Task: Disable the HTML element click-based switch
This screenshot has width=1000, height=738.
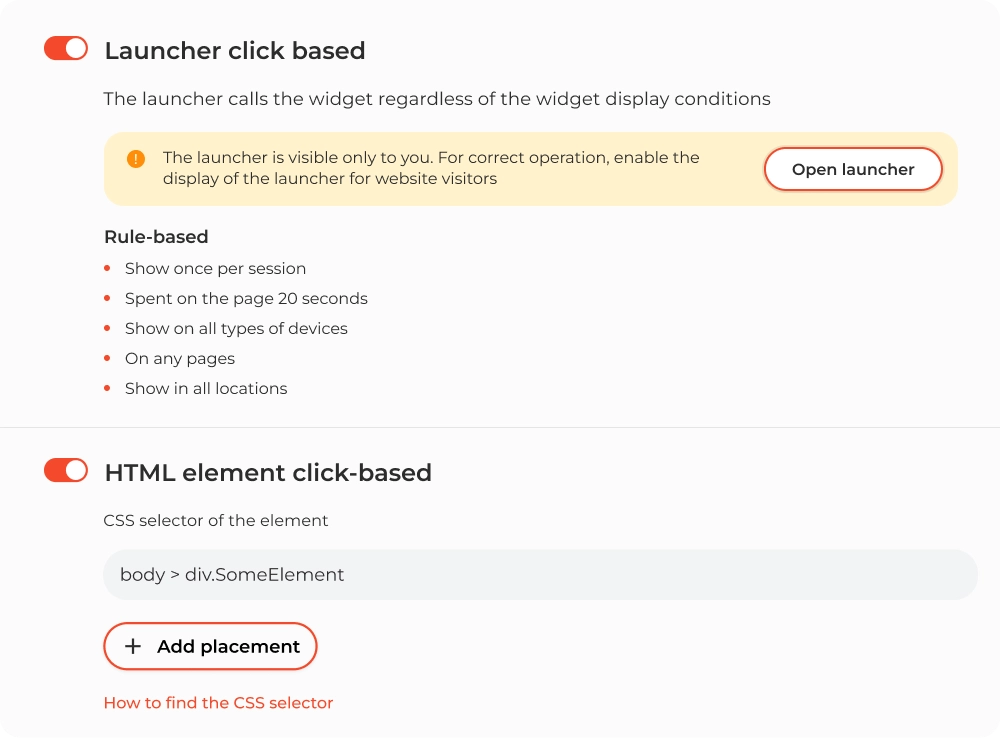Action: pos(66,471)
